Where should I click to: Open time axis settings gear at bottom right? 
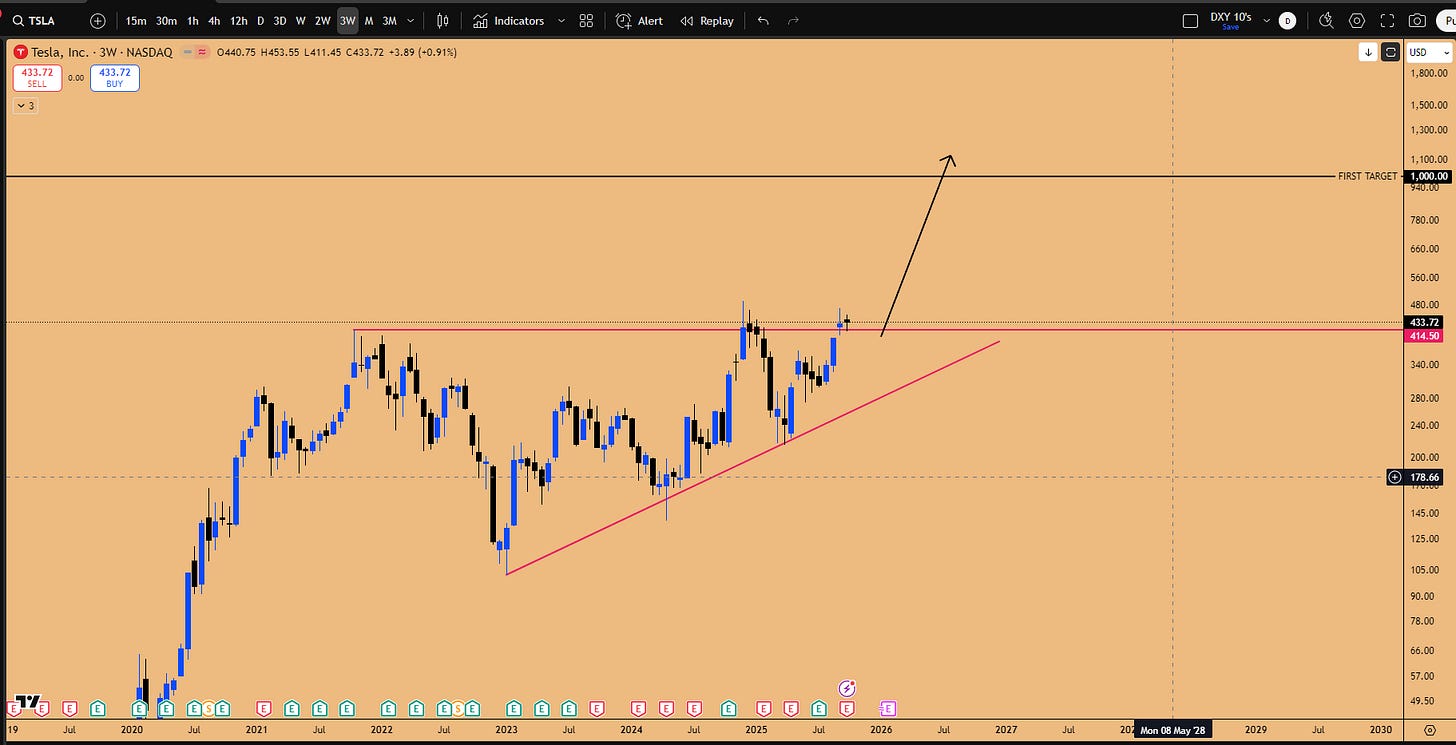[x=1430, y=730]
